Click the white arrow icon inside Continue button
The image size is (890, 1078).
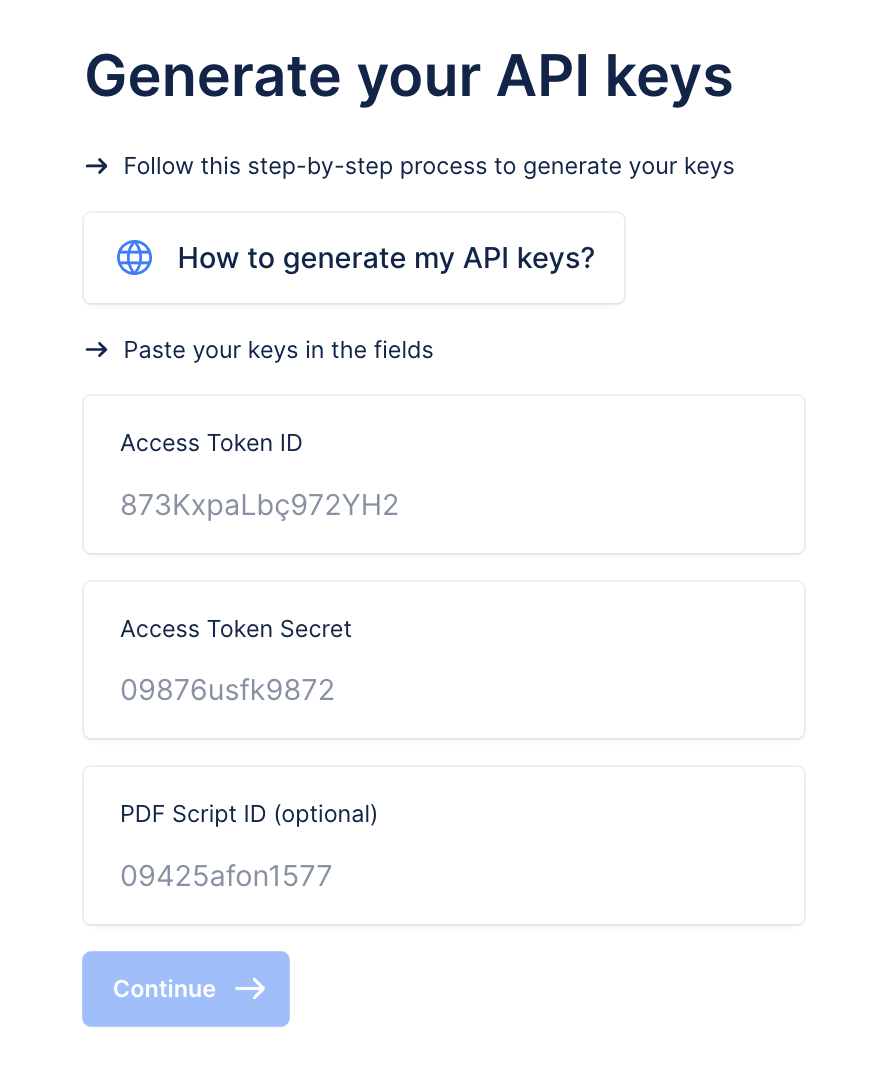point(250,989)
